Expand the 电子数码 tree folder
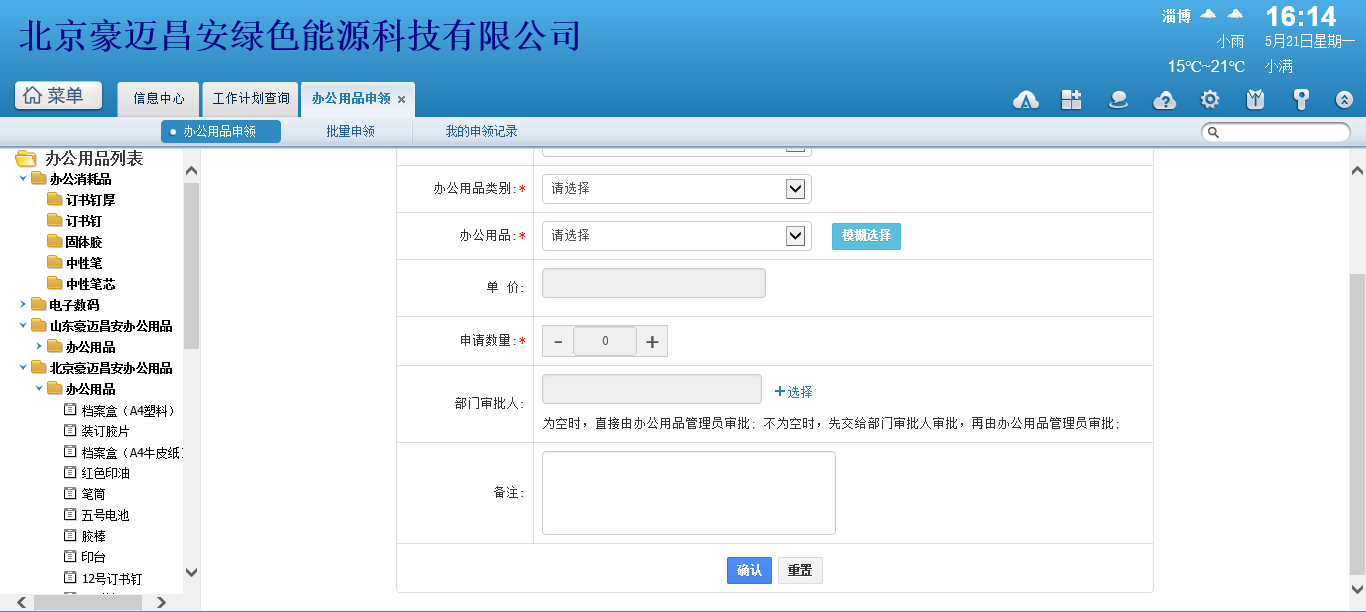This screenshot has height=612, width=1366. coord(24,304)
